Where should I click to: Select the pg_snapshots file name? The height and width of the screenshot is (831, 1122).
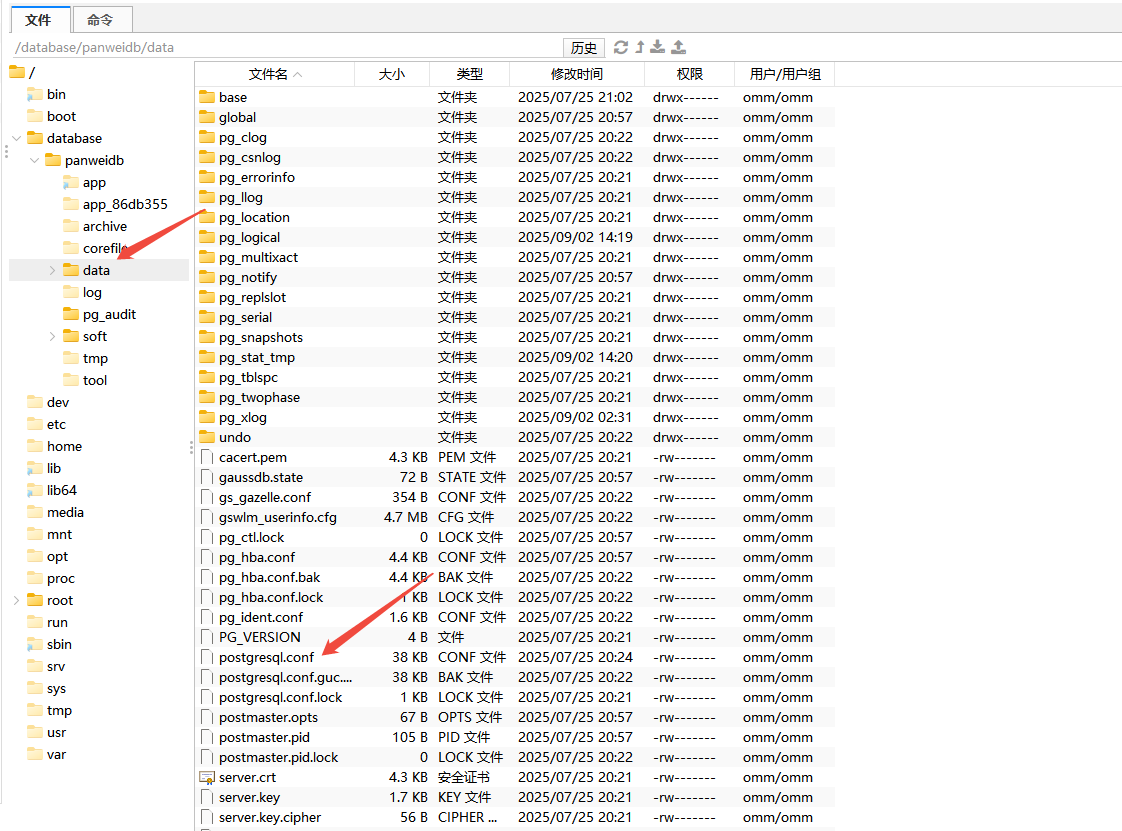261,338
